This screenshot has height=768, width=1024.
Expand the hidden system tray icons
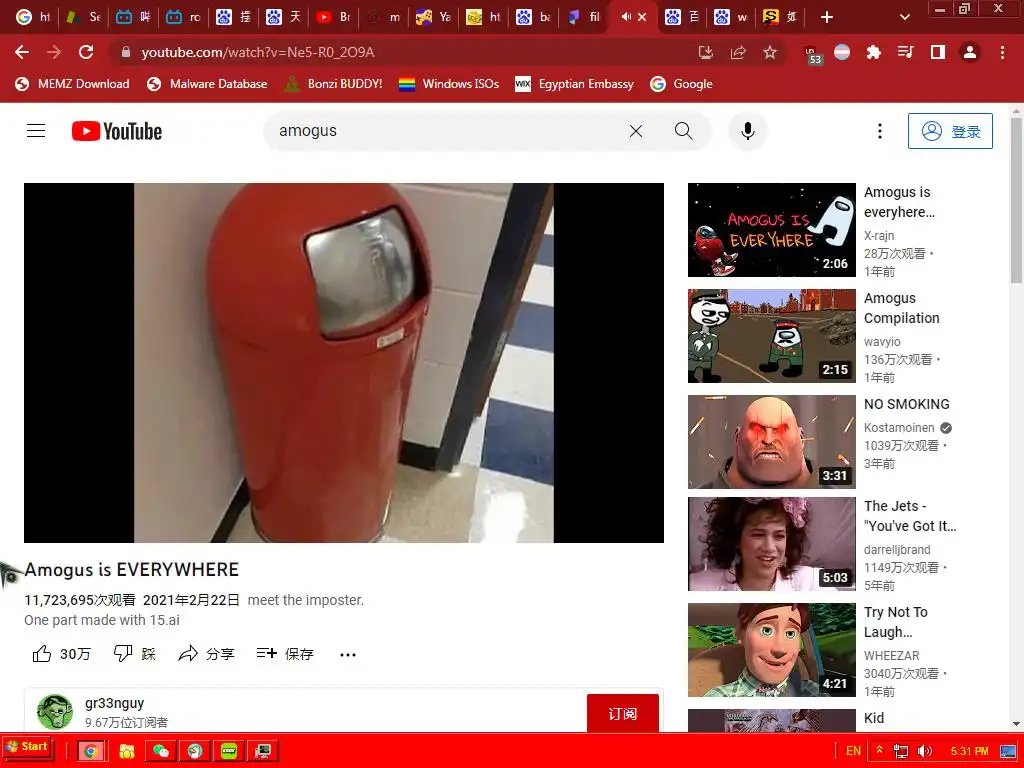(x=879, y=750)
